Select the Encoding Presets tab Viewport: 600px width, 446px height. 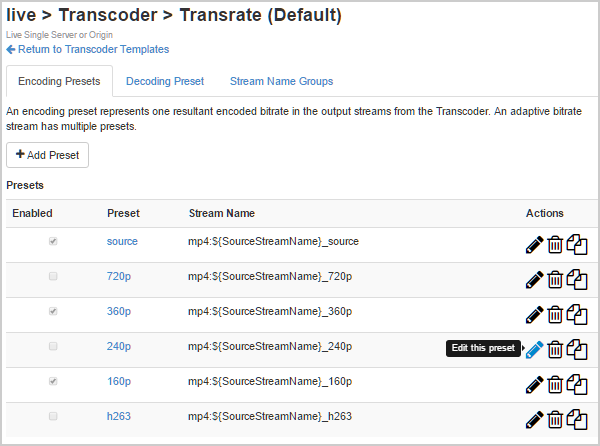point(59,81)
